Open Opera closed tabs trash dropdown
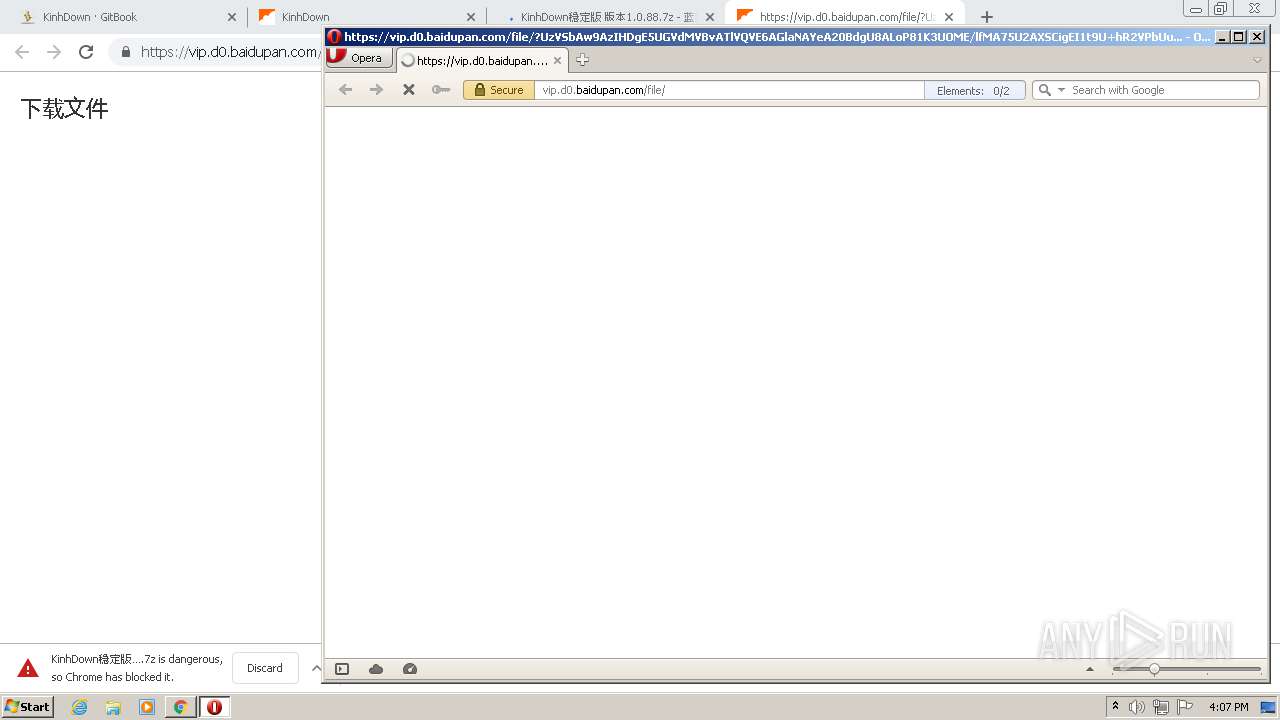1280x720 pixels. point(1257,60)
